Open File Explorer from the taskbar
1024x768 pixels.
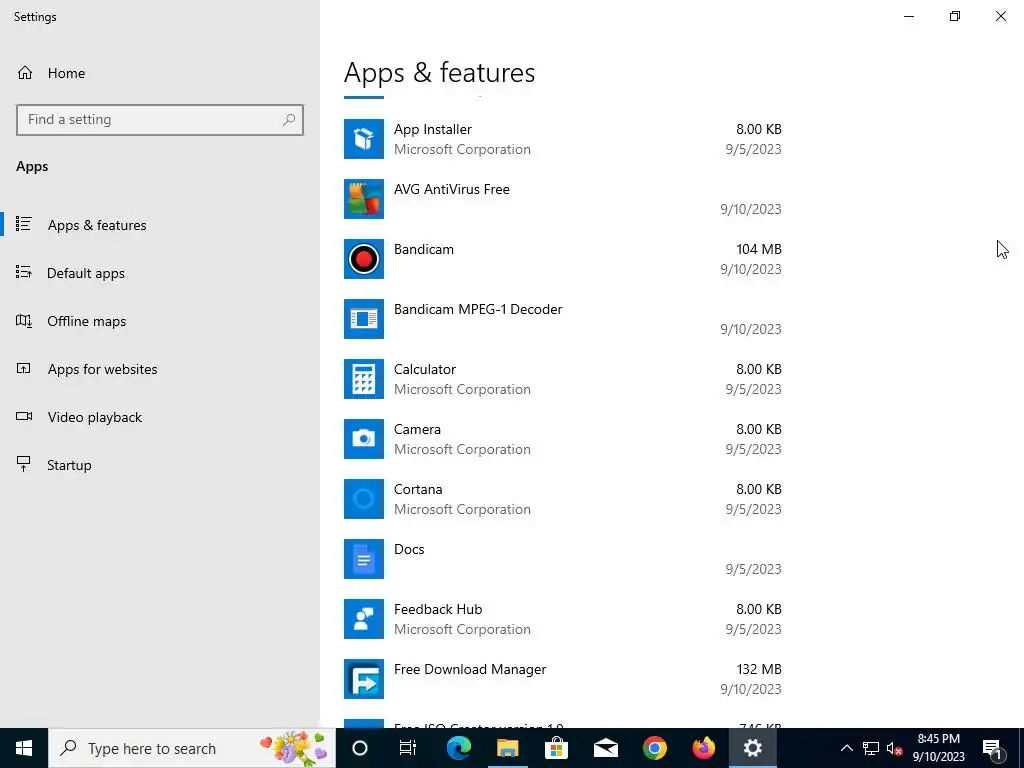click(x=507, y=748)
